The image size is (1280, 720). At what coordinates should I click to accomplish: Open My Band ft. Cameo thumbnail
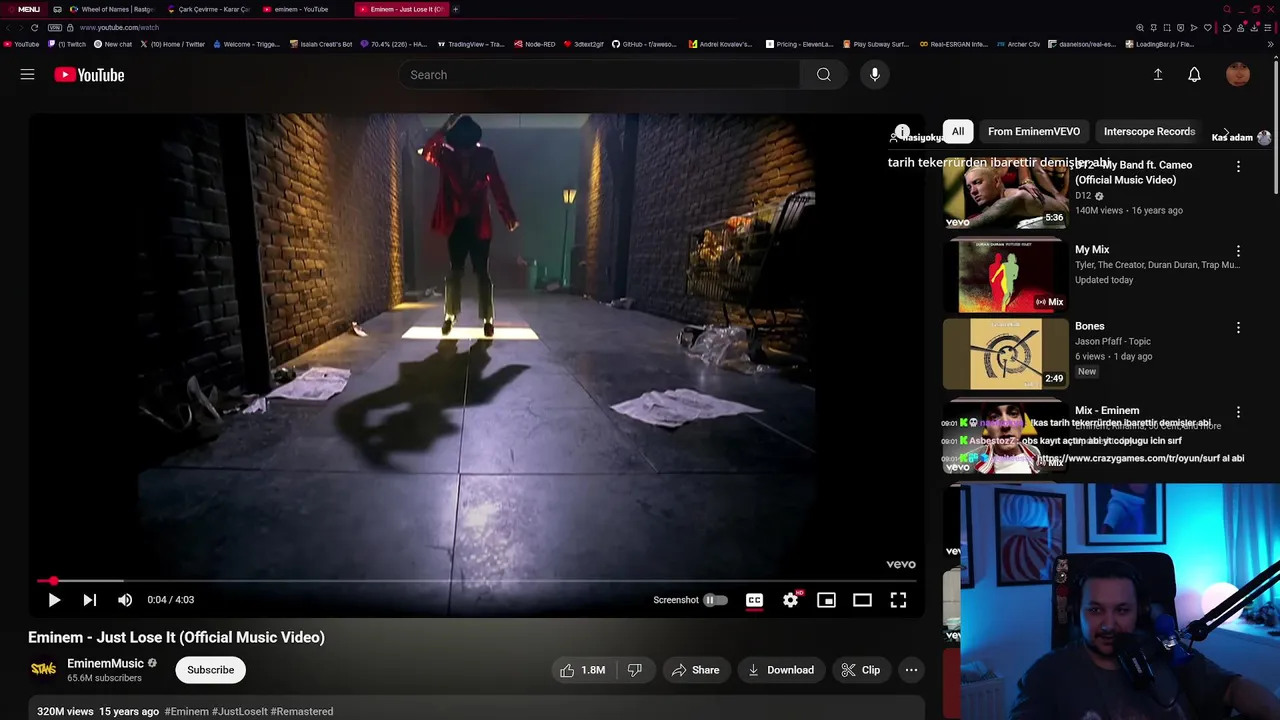tap(1006, 194)
